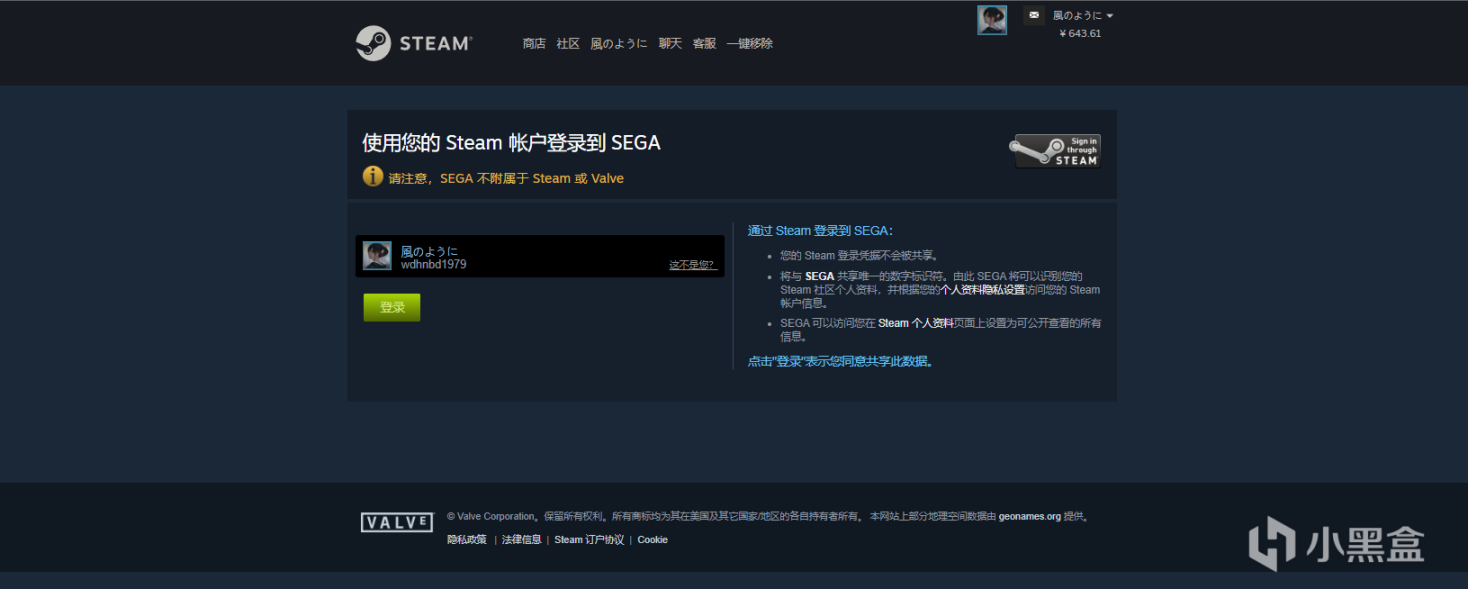This screenshot has height=589, width=1468.
Task: Open Steam 个人资料 link
Action: pos(916,323)
